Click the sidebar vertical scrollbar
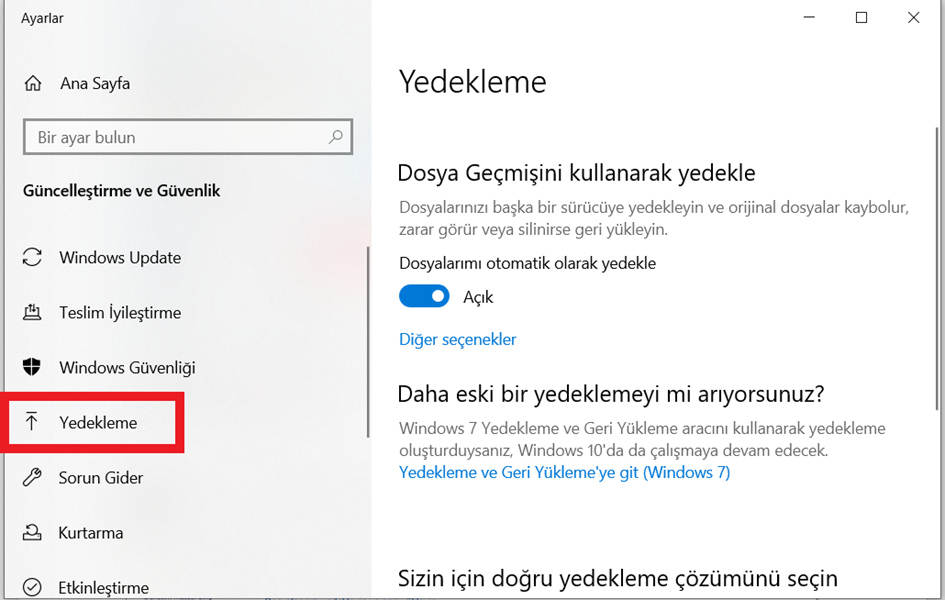 368,342
